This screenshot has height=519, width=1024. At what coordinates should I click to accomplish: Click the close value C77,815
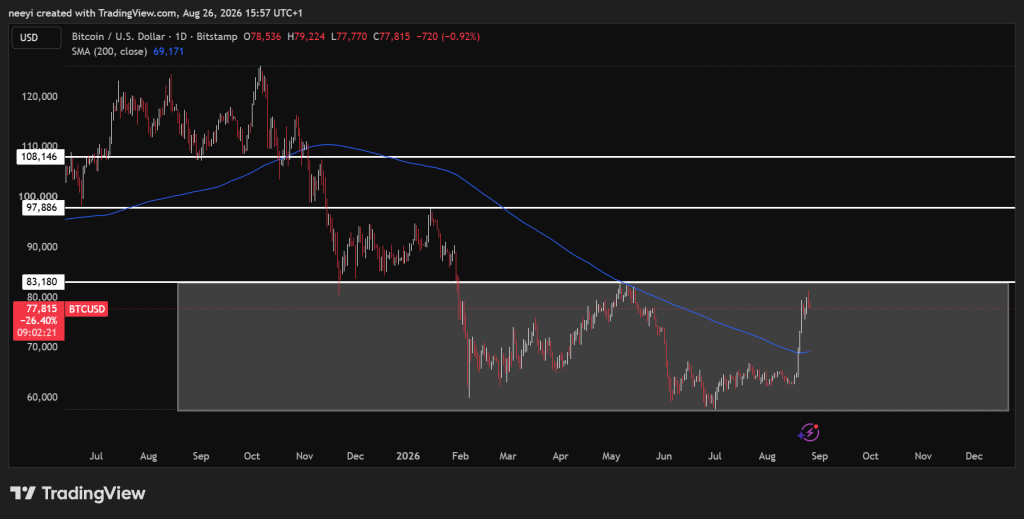[x=392, y=37]
